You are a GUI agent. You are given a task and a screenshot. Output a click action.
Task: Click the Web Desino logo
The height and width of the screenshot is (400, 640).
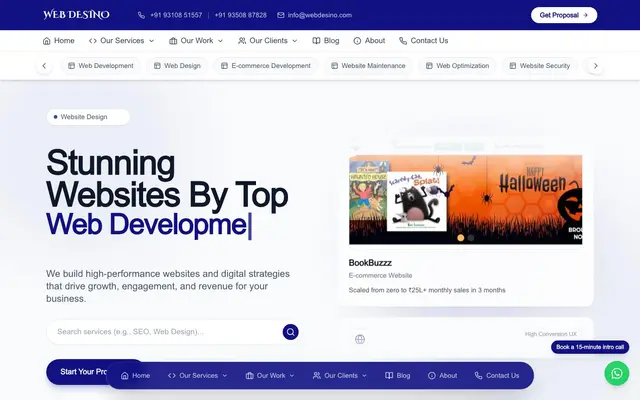[x=76, y=15]
